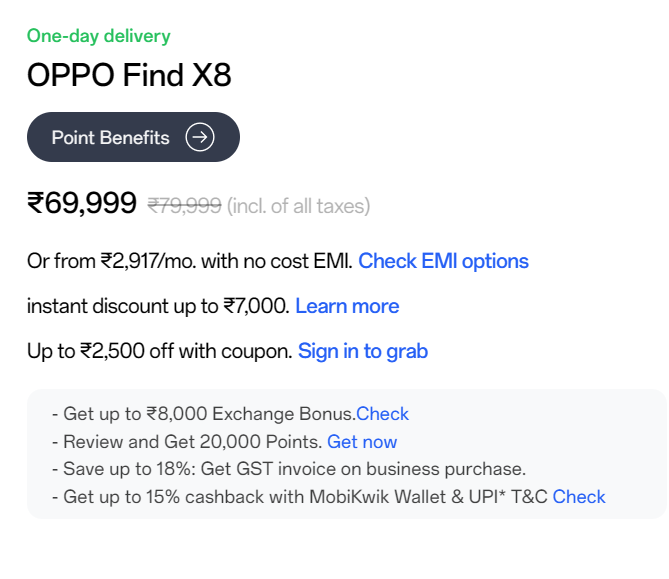Select the OPPO Find X8 product title

130,76
